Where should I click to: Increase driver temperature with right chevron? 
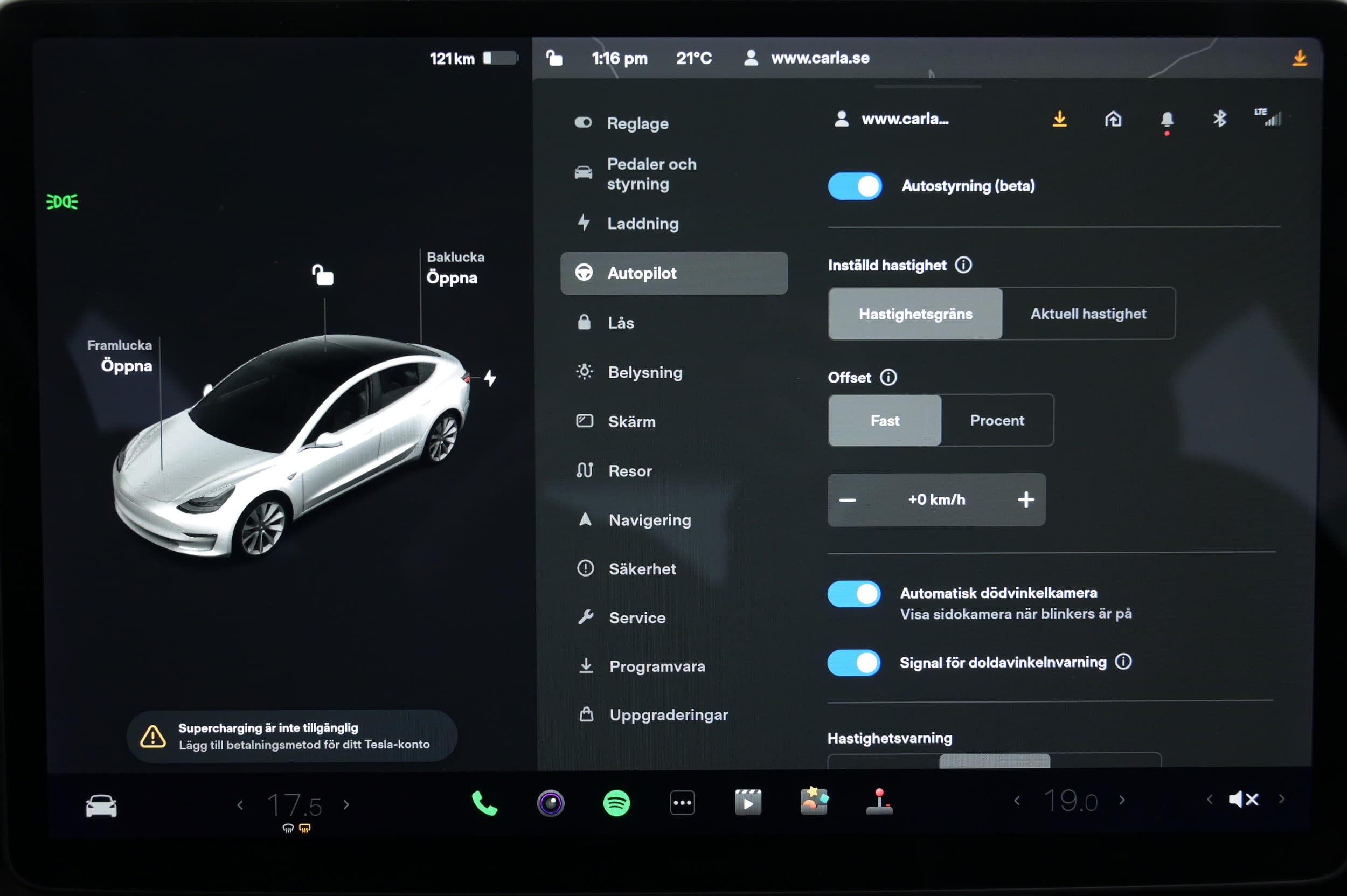point(346,804)
